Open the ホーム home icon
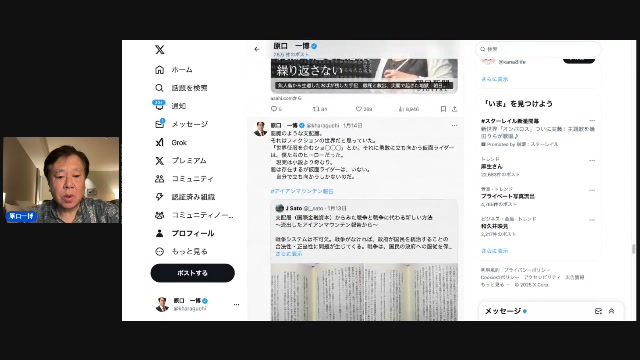The image size is (640, 360). click(160, 70)
